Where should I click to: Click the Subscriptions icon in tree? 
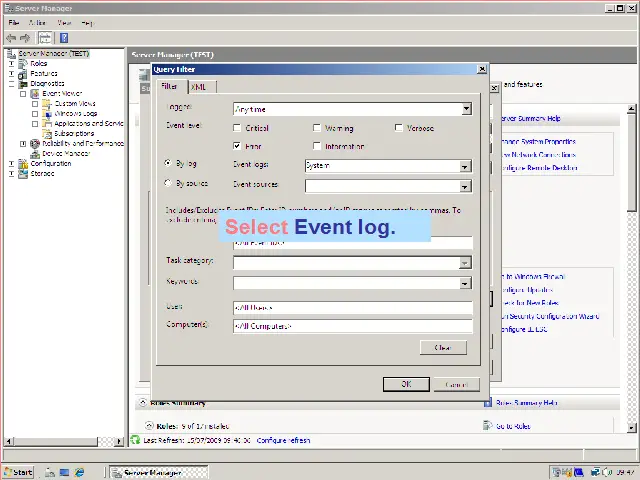pos(47,134)
